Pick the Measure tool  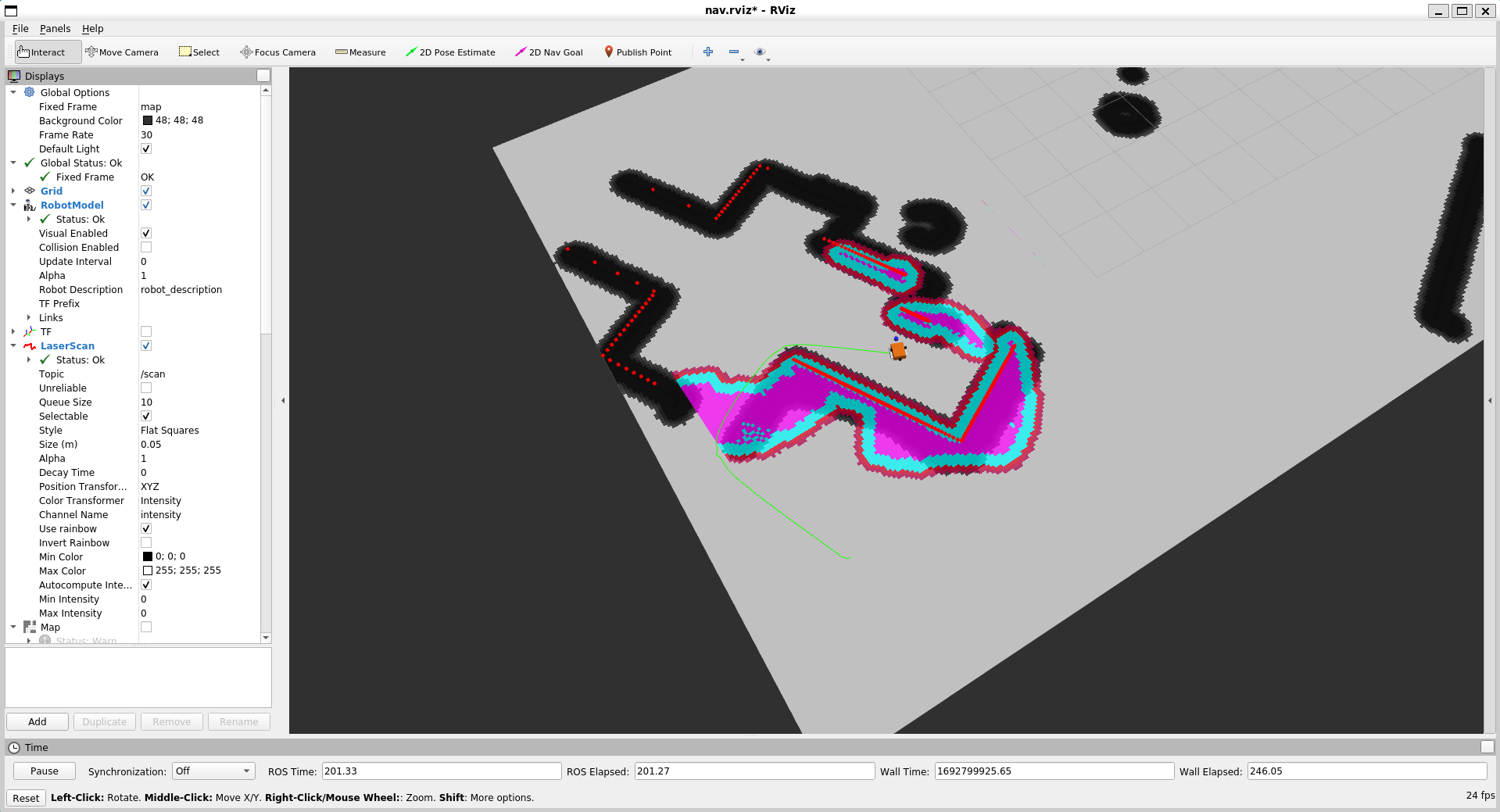pos(360,52)
